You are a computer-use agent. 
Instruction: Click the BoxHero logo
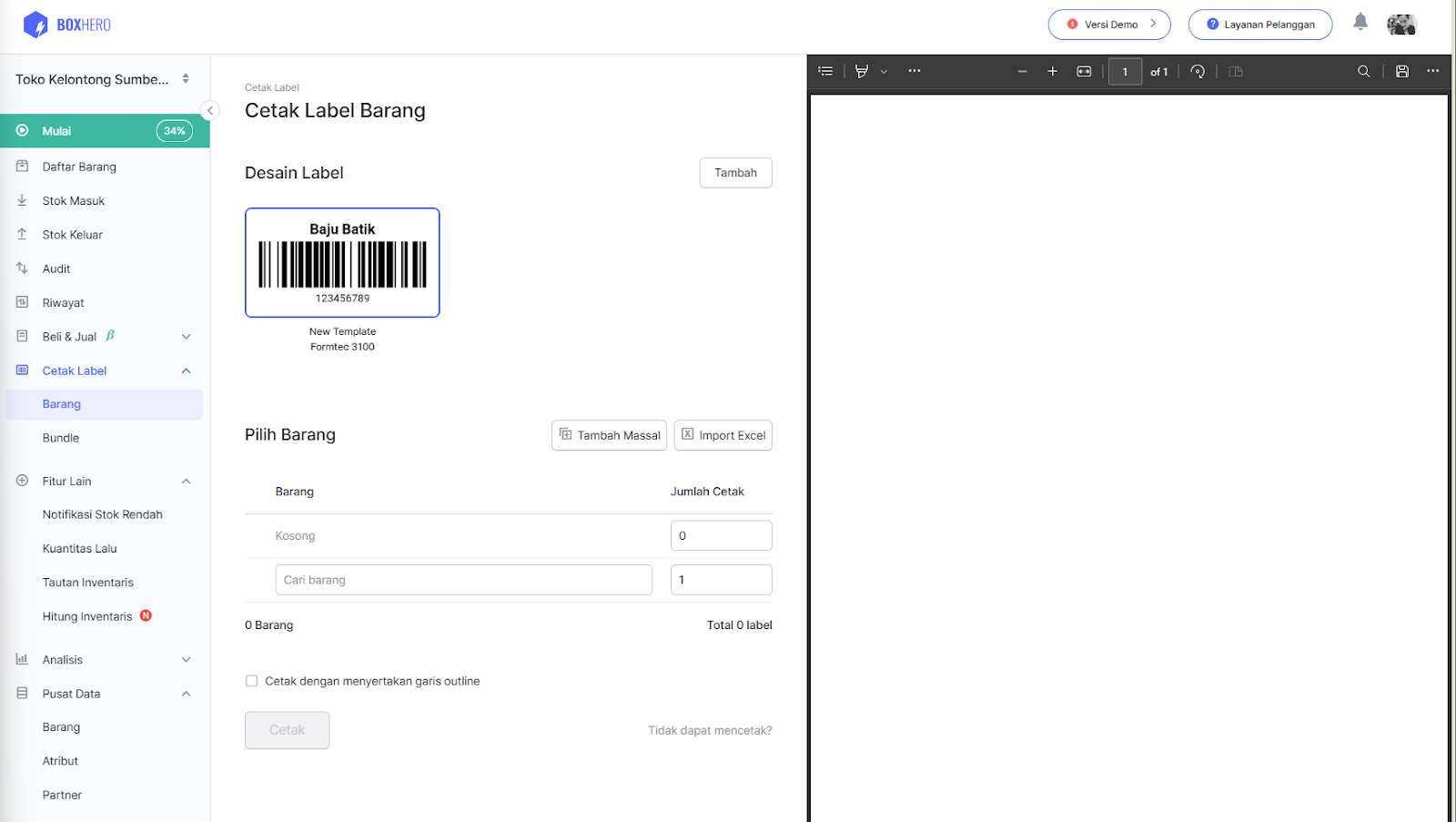[x=66, y=25]
